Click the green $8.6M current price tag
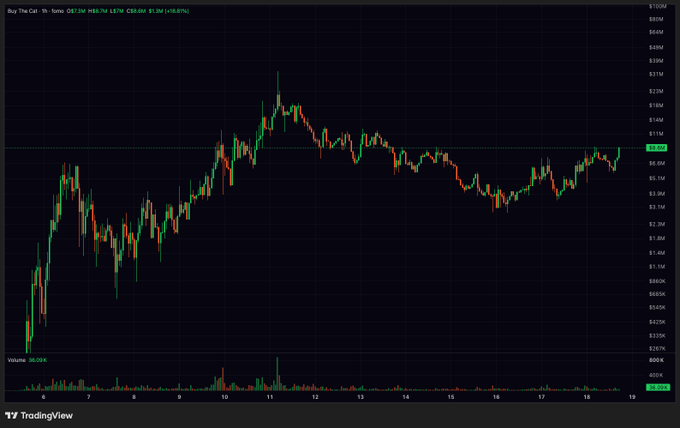This screenshot has height=428, width=680. (656, 148)
